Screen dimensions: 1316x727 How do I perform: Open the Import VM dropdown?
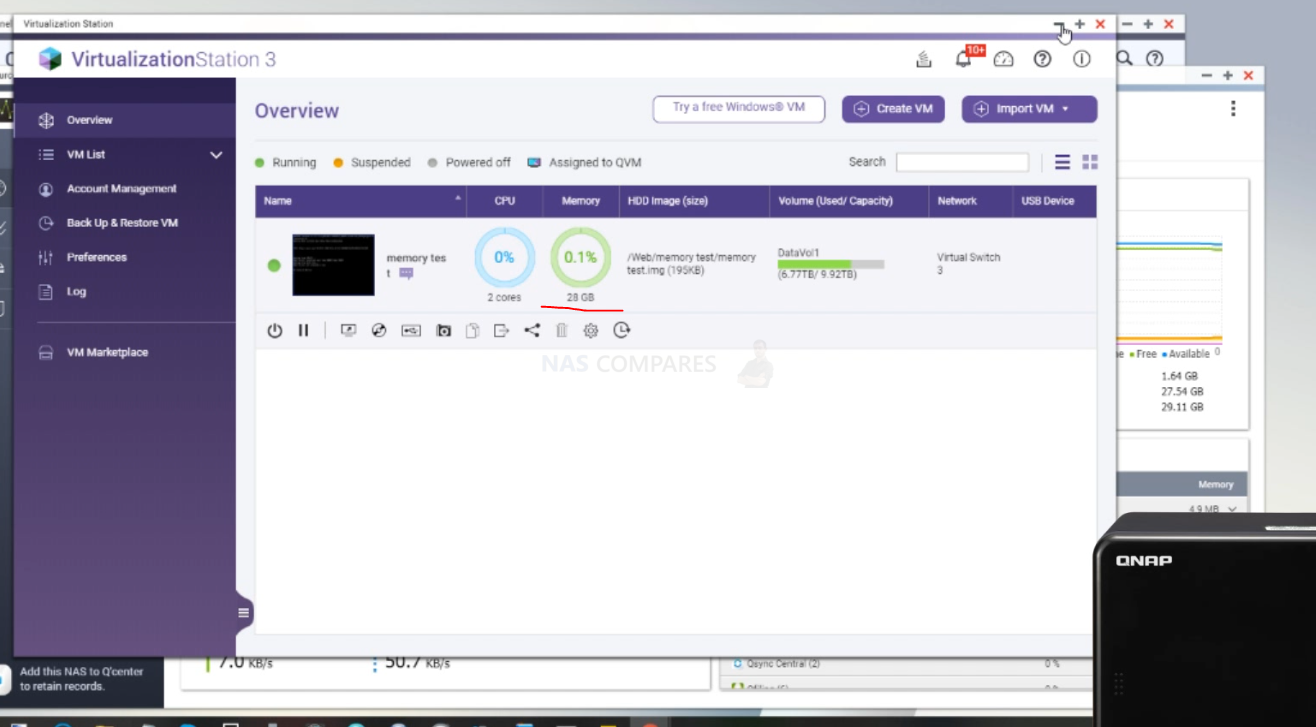tap(1029, 109)
